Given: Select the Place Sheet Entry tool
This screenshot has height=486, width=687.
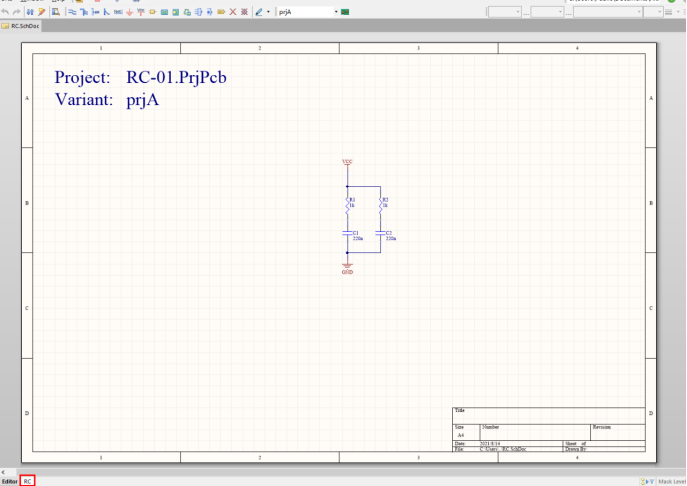Looking at the screenshot, I should (x=175, y=12).
